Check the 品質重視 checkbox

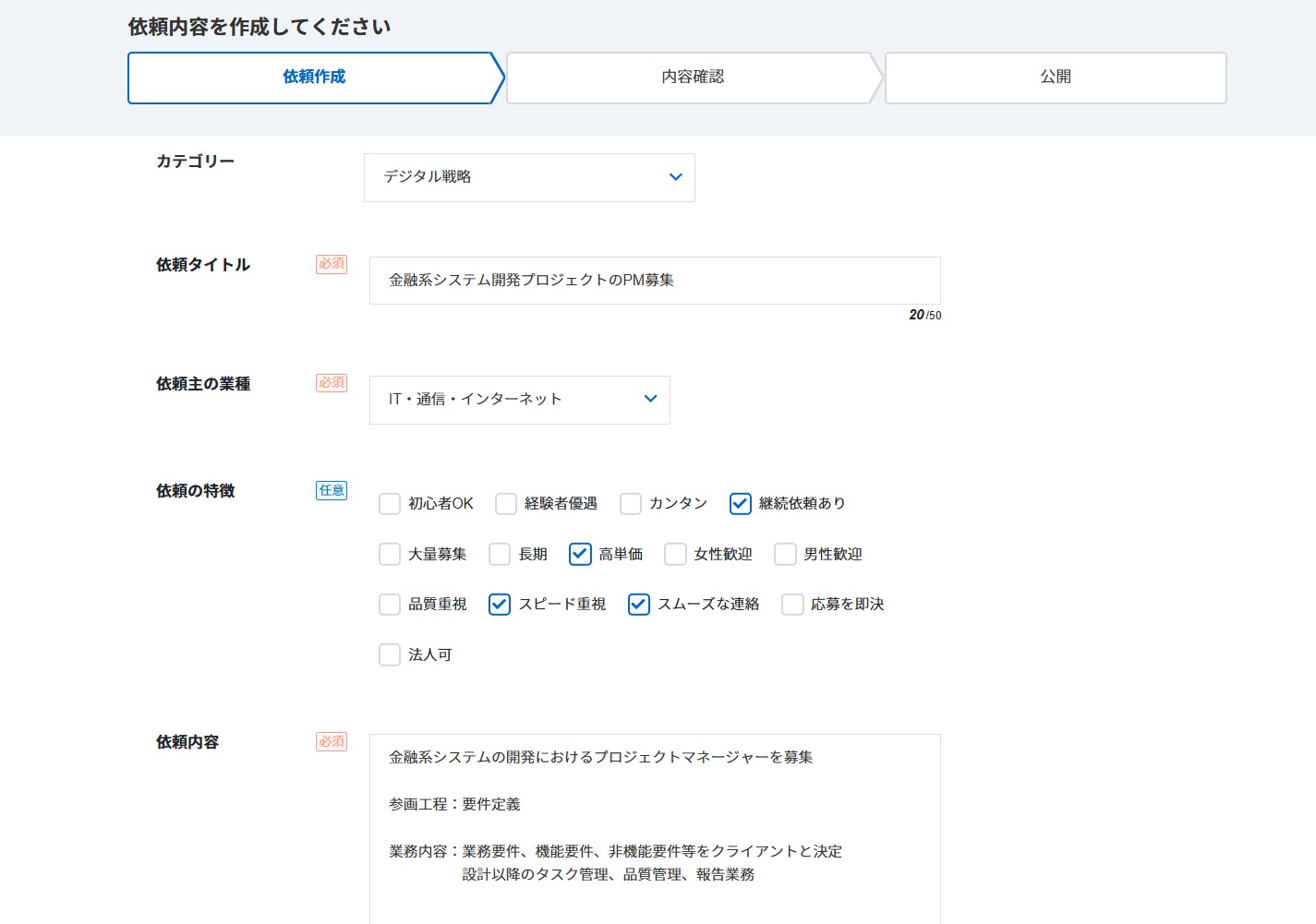pos(390,605)
